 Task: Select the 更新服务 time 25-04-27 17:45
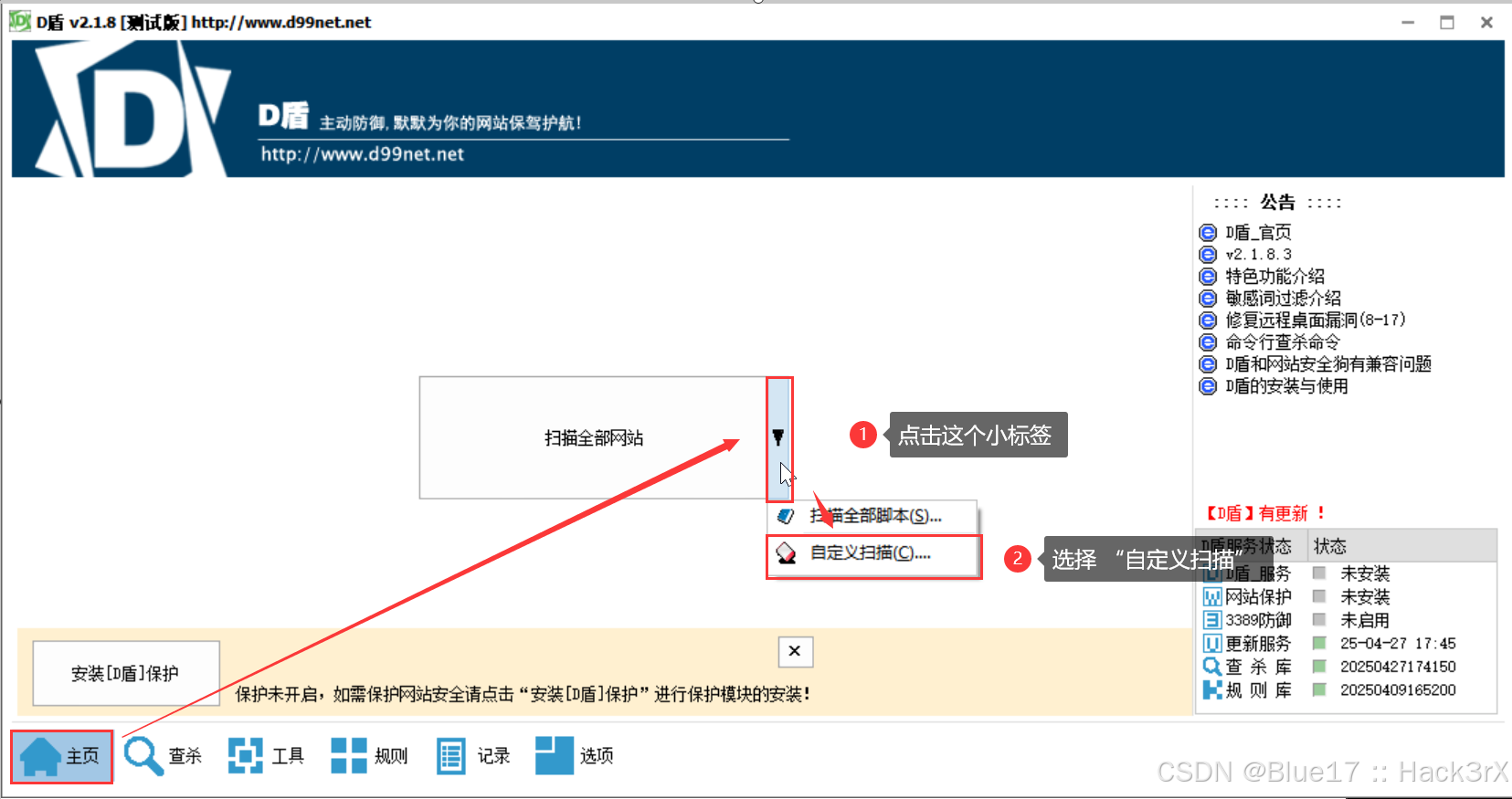tap(1398, 644)
